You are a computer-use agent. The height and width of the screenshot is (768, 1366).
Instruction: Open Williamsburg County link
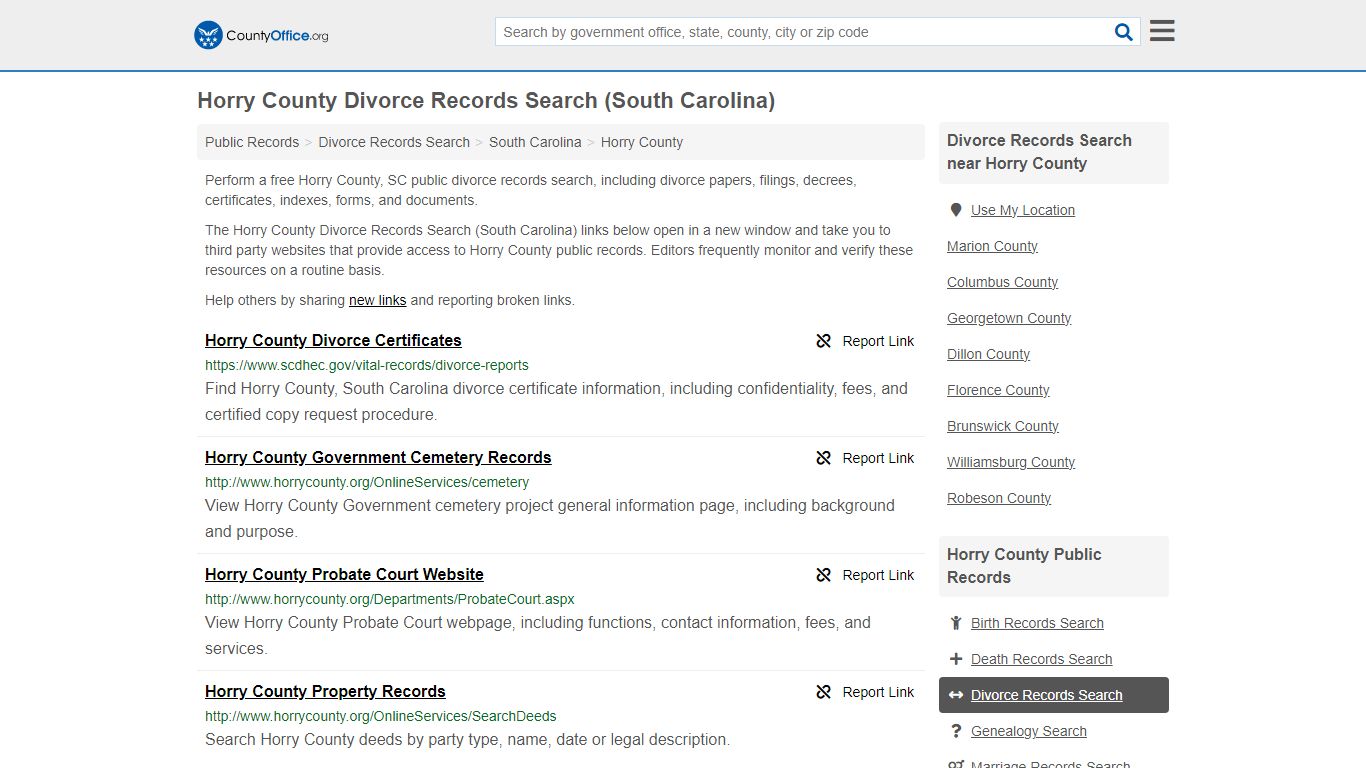[x=1011, y=462]
